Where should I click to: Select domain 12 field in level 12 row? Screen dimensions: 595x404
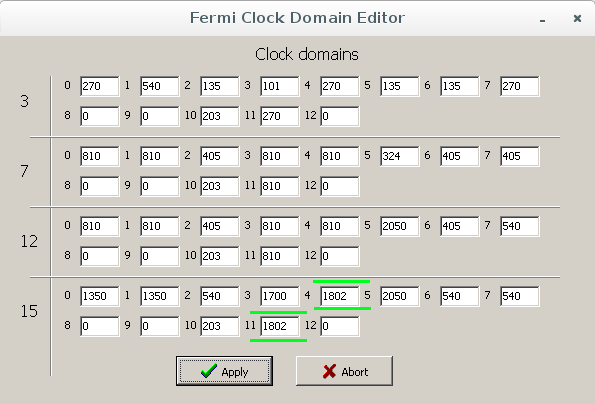(x=340, y=256)
